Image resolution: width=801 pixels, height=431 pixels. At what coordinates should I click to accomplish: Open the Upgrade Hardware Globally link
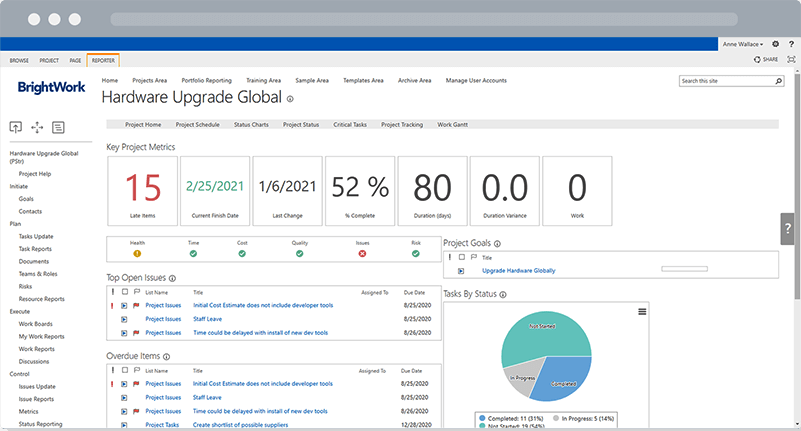(x=518, y=270)
